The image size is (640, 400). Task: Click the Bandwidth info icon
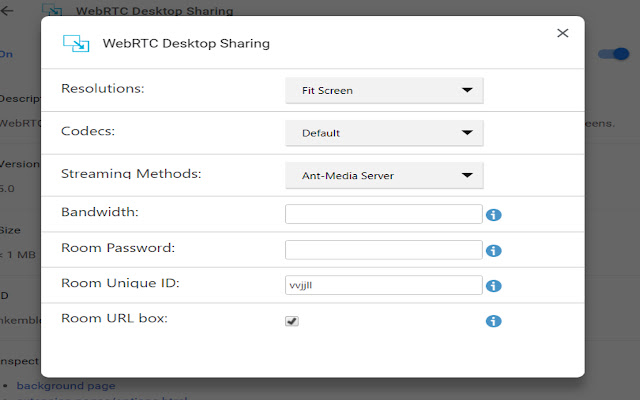pos(493,214)
